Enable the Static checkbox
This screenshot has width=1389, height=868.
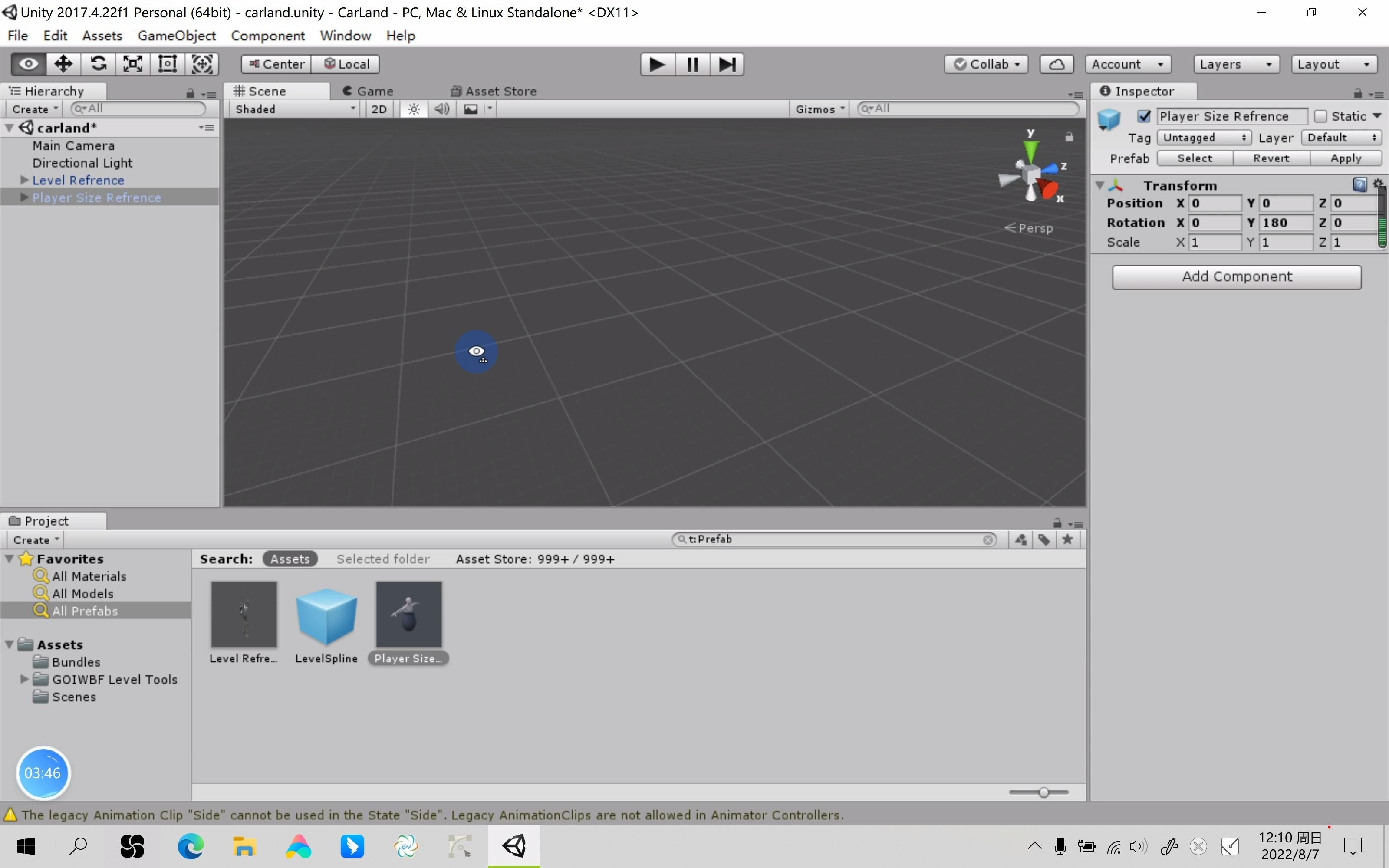[x=1321, y=117]
